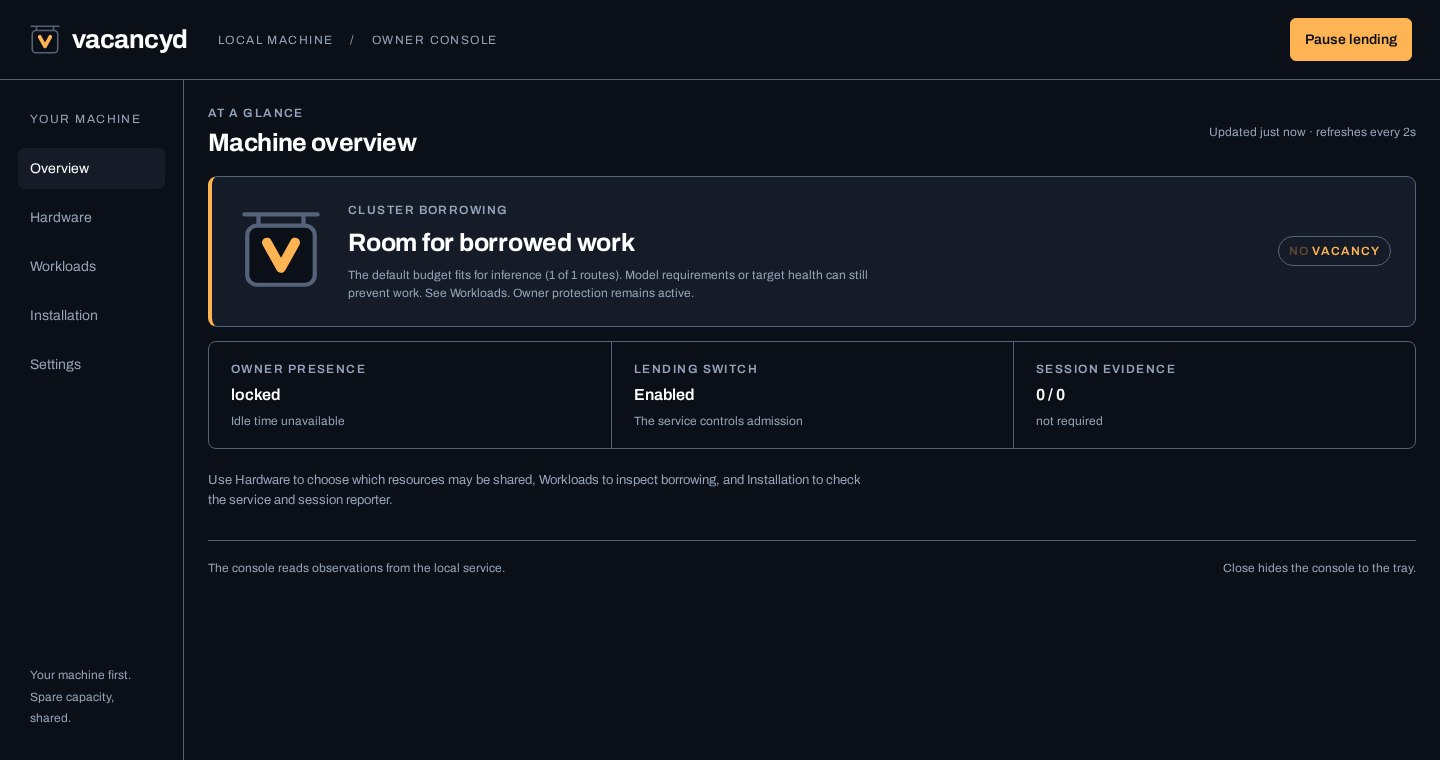Select the Machine overview heading
The width and height of the screenshot is (1440, 760).
(312, 142)
